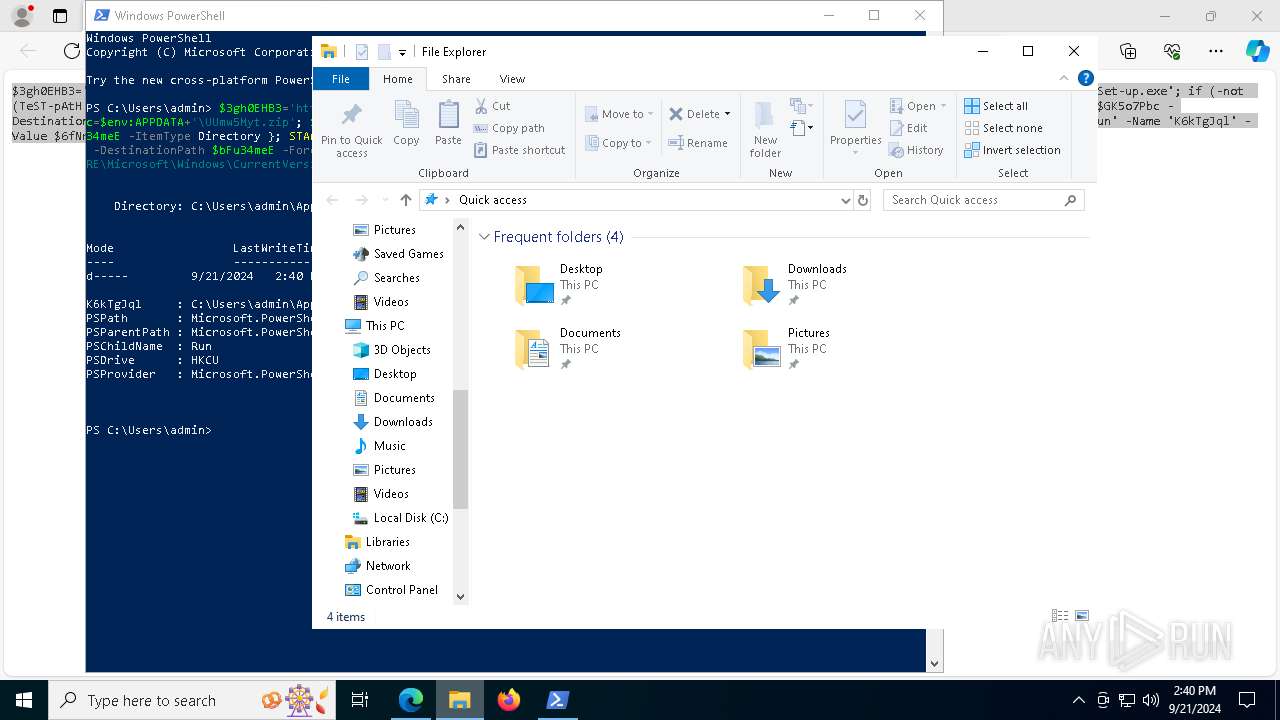Screen dimensions: 1280x720
Task: Create a New folder
Action: [765, 129]
